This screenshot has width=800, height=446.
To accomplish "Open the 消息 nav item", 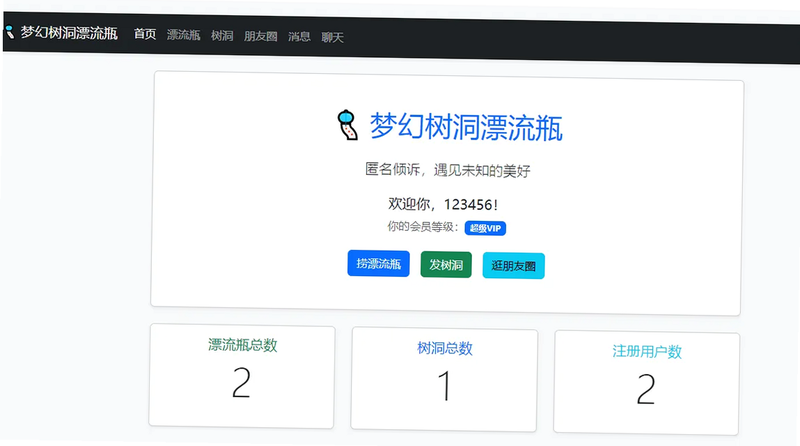I will click(x=299, y=37).
